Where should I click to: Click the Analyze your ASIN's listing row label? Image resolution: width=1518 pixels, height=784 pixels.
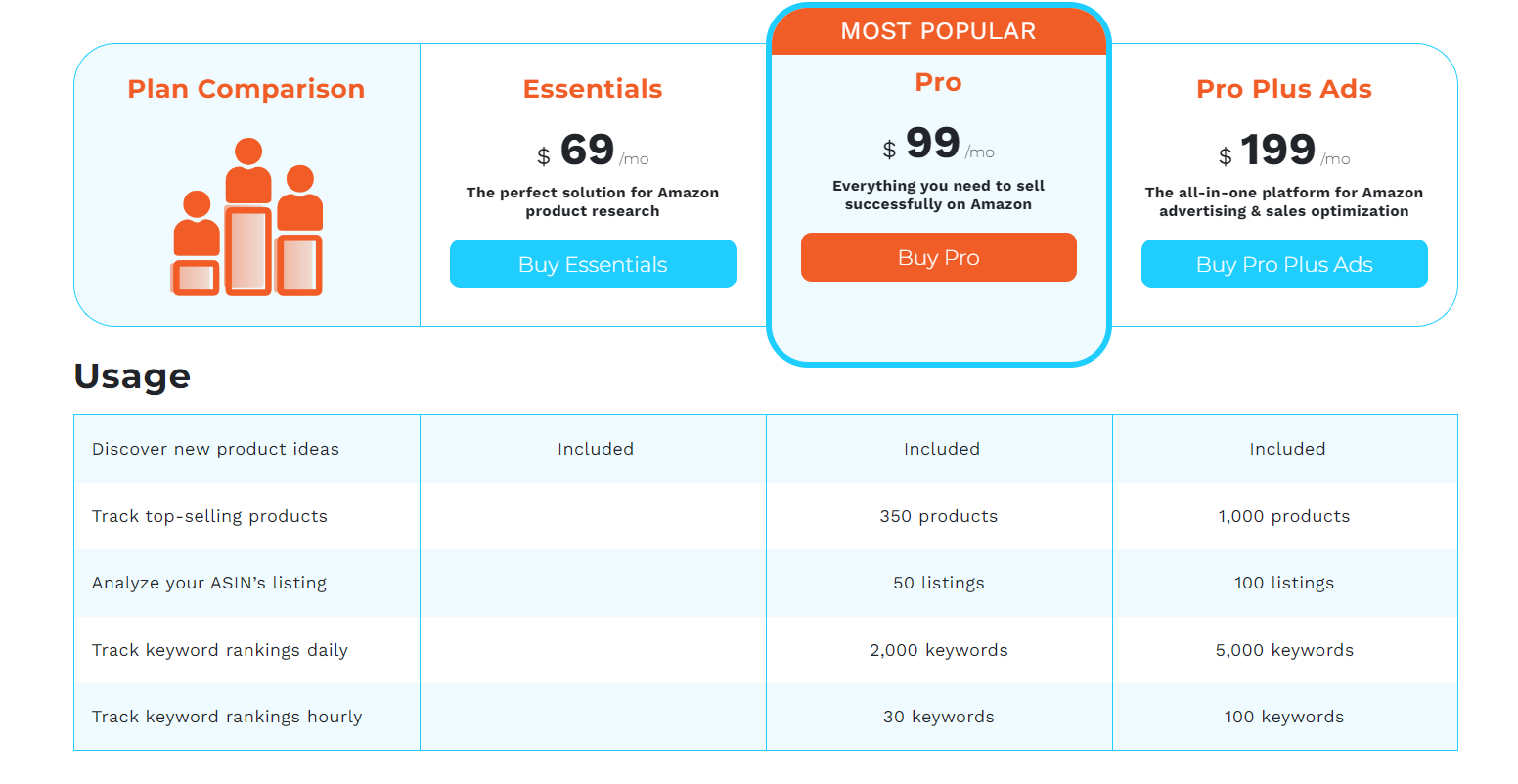[209, 583]
